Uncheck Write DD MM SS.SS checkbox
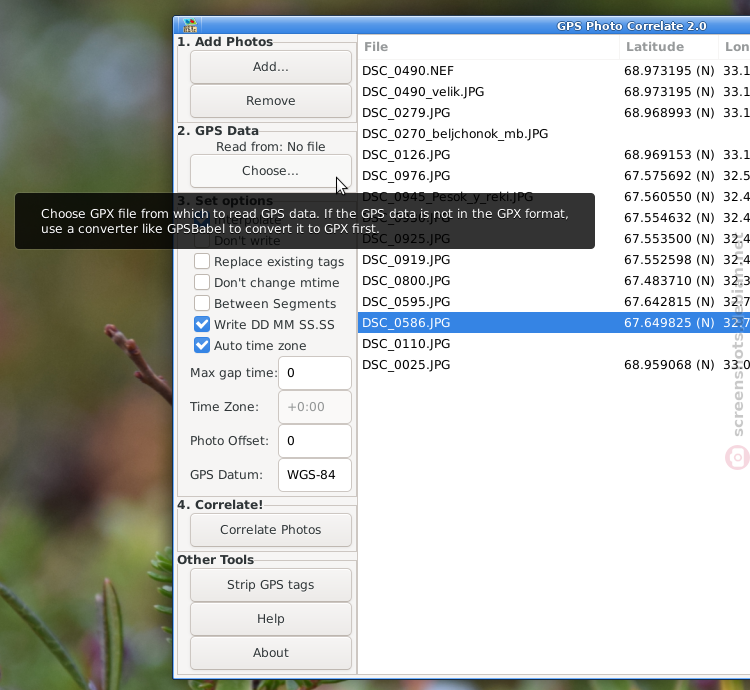Screen dimensions: 750x690 pyautogui.click(x=202, y=325)
